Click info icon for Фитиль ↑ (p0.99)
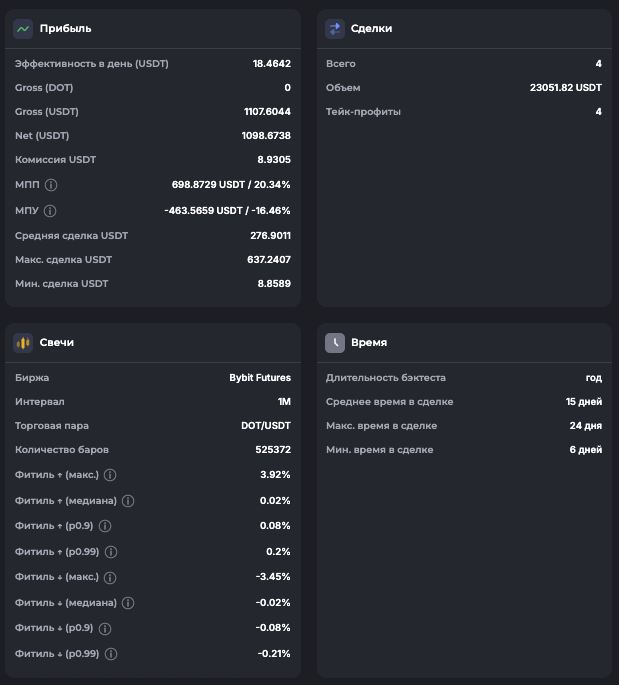 pyautogui.click(x=111, y=552)
